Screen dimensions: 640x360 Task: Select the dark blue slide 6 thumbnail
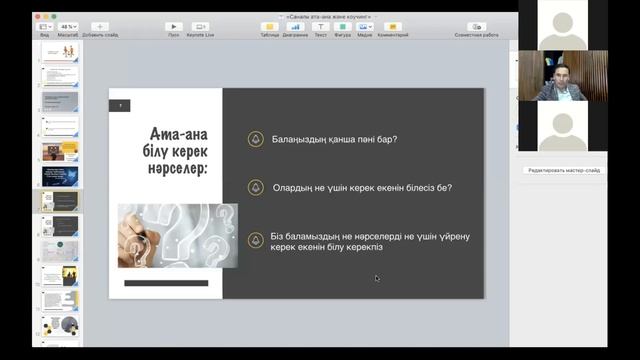(60, 177)
